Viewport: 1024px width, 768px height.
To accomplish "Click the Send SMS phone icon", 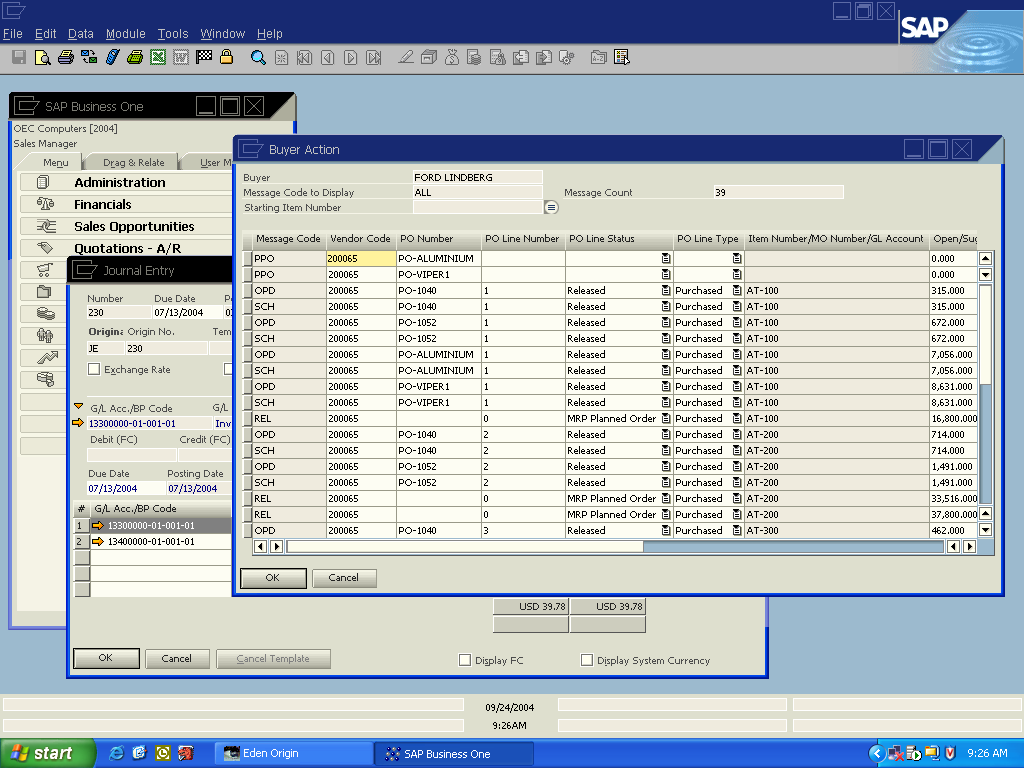I will tap(112, 57).
